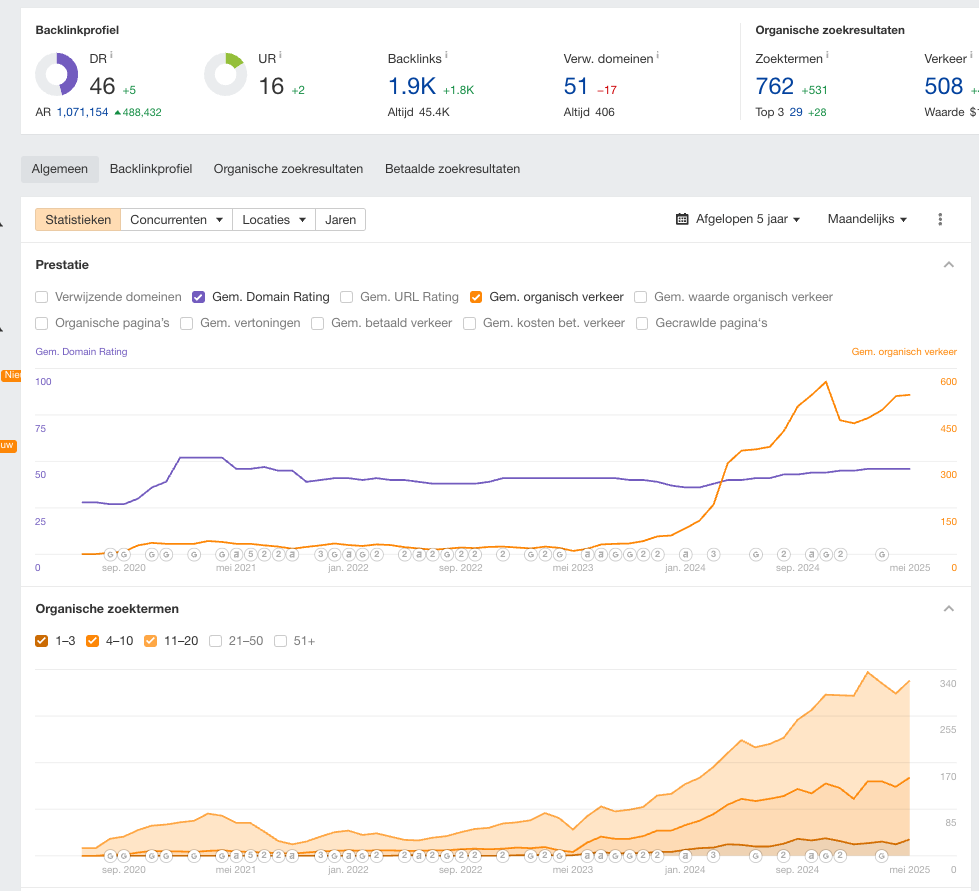
Task: Toggle the 21–50 keyword position checkbox
Action: (216, 641)
